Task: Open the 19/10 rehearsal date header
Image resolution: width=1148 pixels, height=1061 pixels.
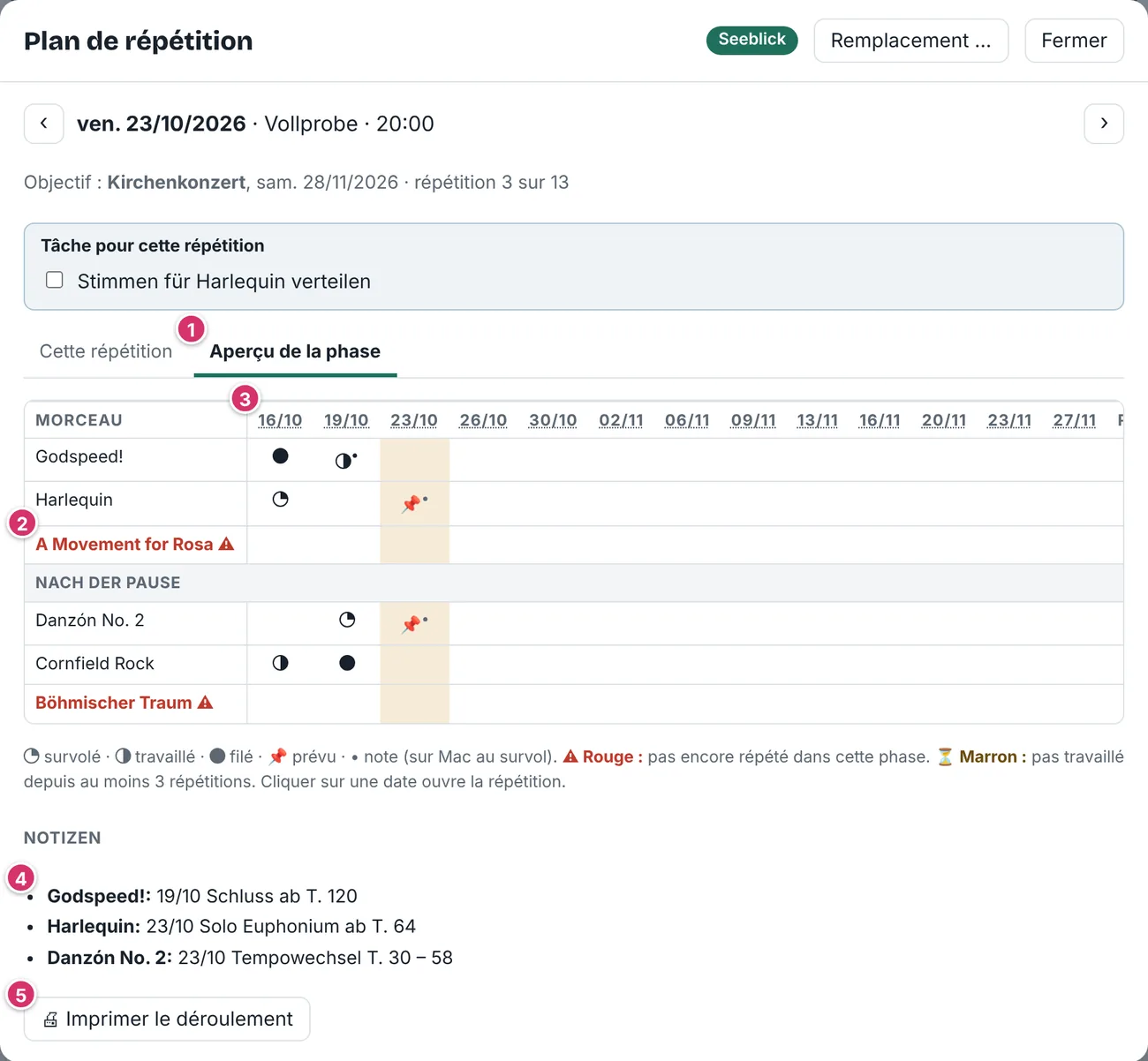Action: point(346,420)
